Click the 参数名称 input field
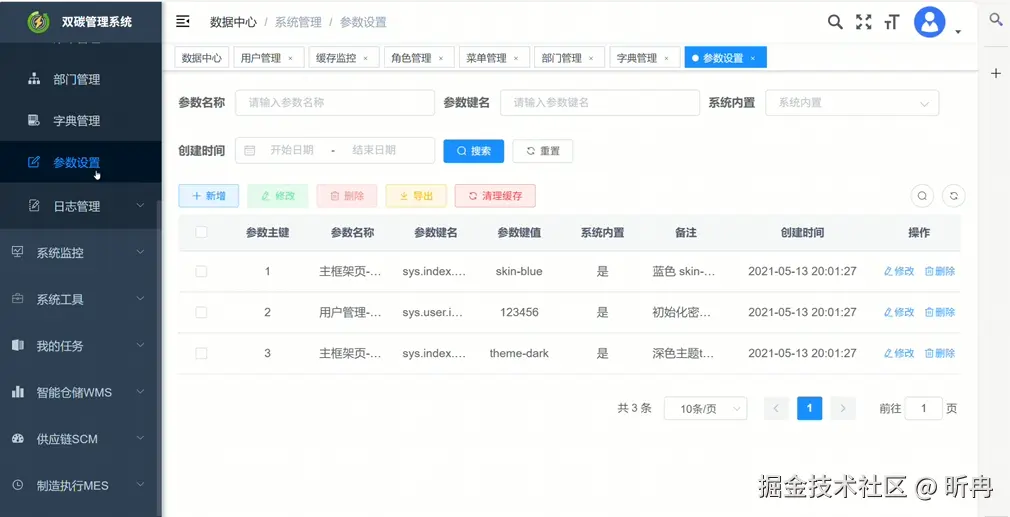 click(x=335, y=103)
